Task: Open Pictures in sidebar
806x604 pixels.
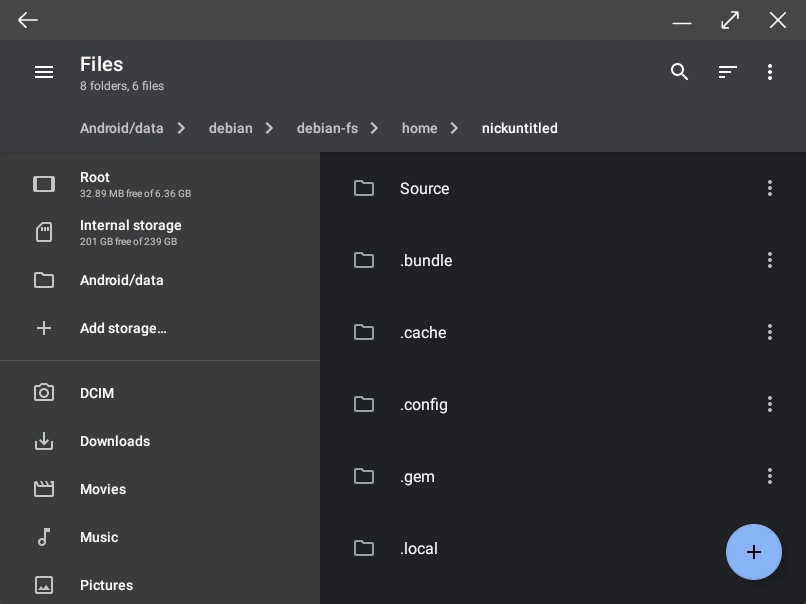Action: pyautogui.click(x=160, y=585)
